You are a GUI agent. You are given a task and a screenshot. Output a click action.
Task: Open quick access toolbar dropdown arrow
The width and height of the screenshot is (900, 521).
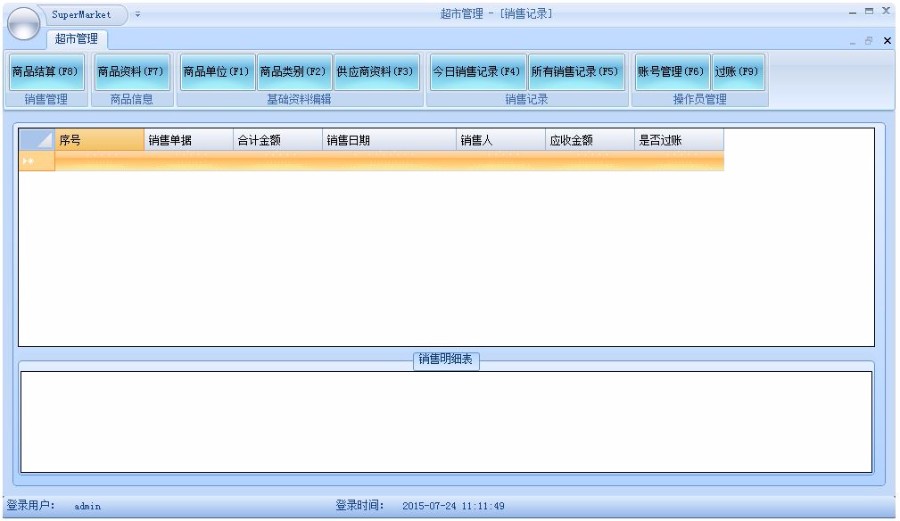(138, 14)
